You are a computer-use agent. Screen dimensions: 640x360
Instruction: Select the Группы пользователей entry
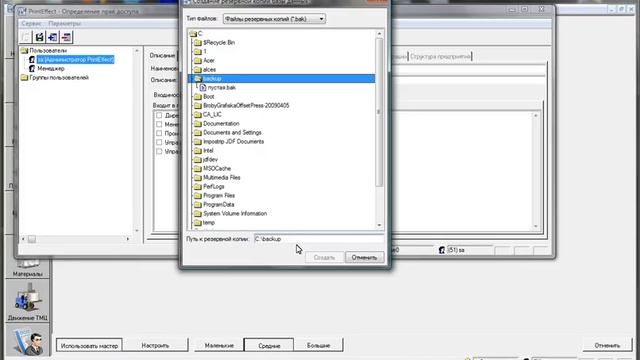coord(59,78)
